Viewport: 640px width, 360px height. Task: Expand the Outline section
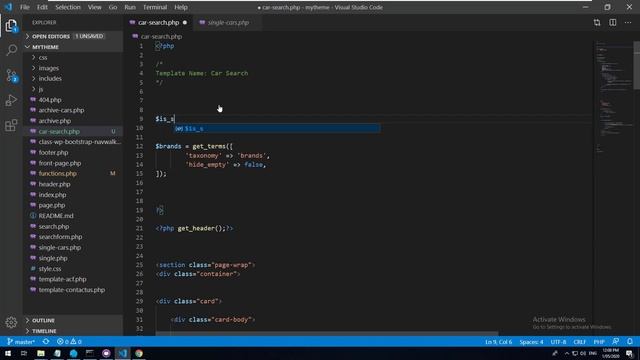click(73, 320)
